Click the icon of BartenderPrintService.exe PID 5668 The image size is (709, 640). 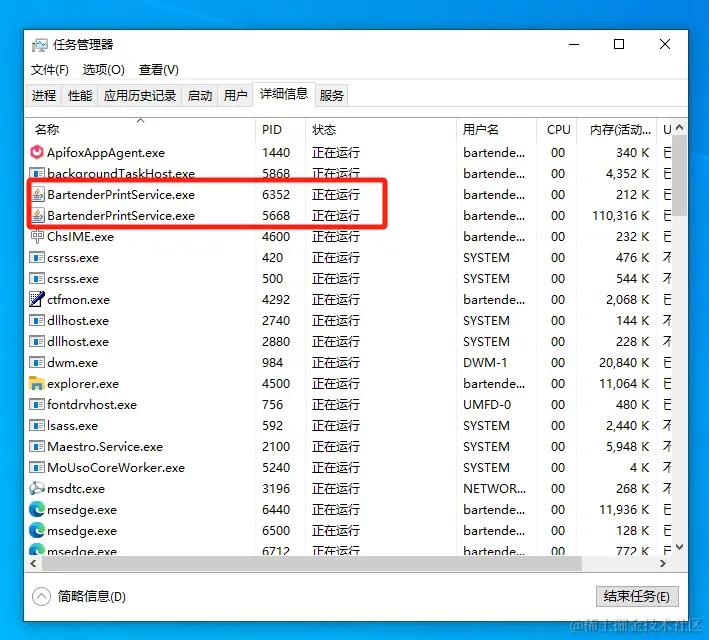coord(38,216)
